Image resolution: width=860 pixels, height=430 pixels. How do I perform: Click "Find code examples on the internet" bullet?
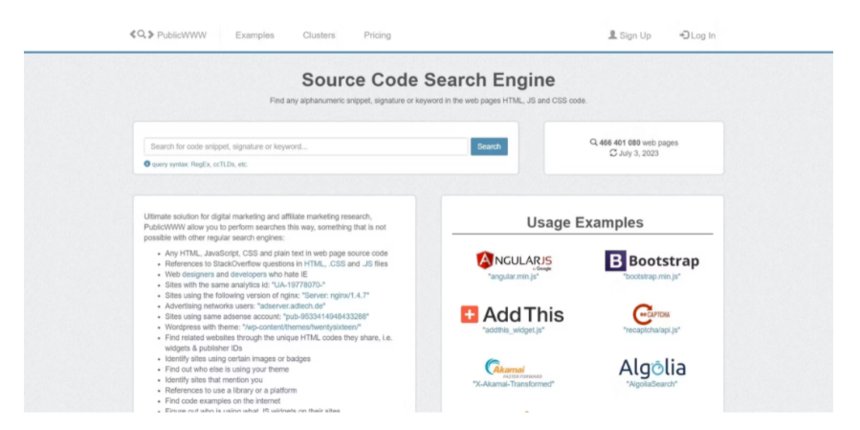pos(223,401)
